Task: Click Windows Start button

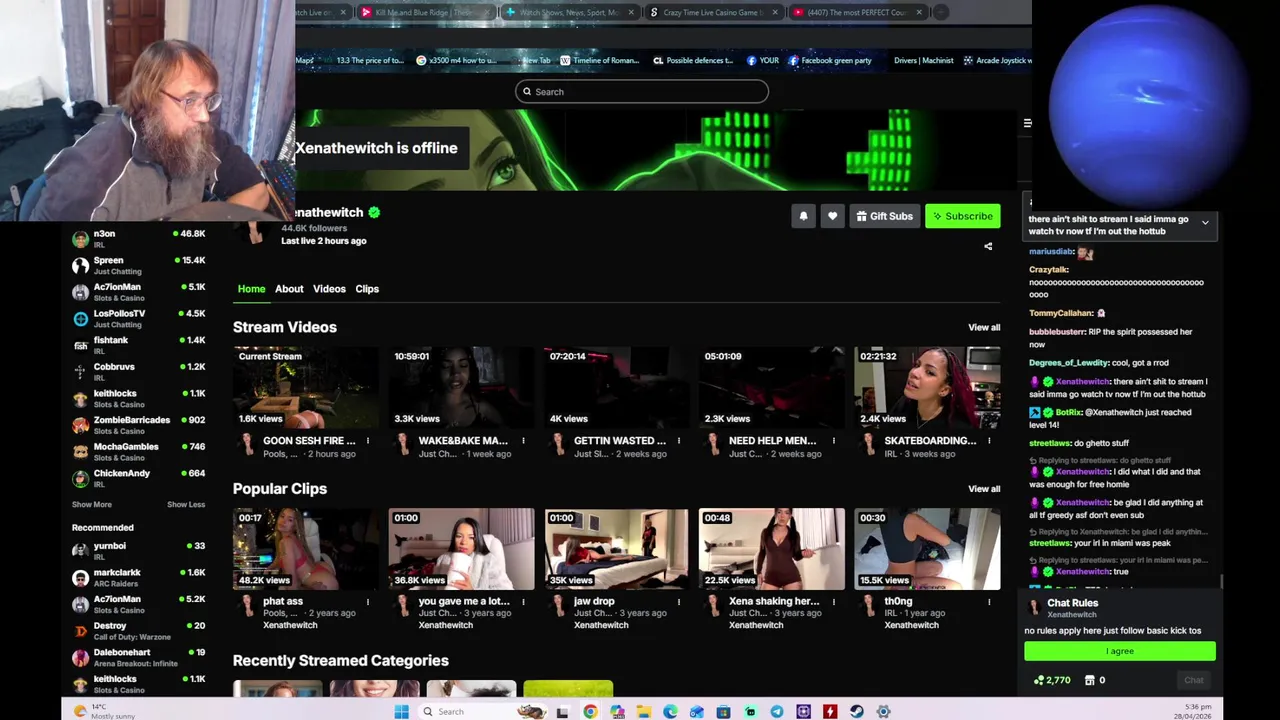Action: pos(401,712)
